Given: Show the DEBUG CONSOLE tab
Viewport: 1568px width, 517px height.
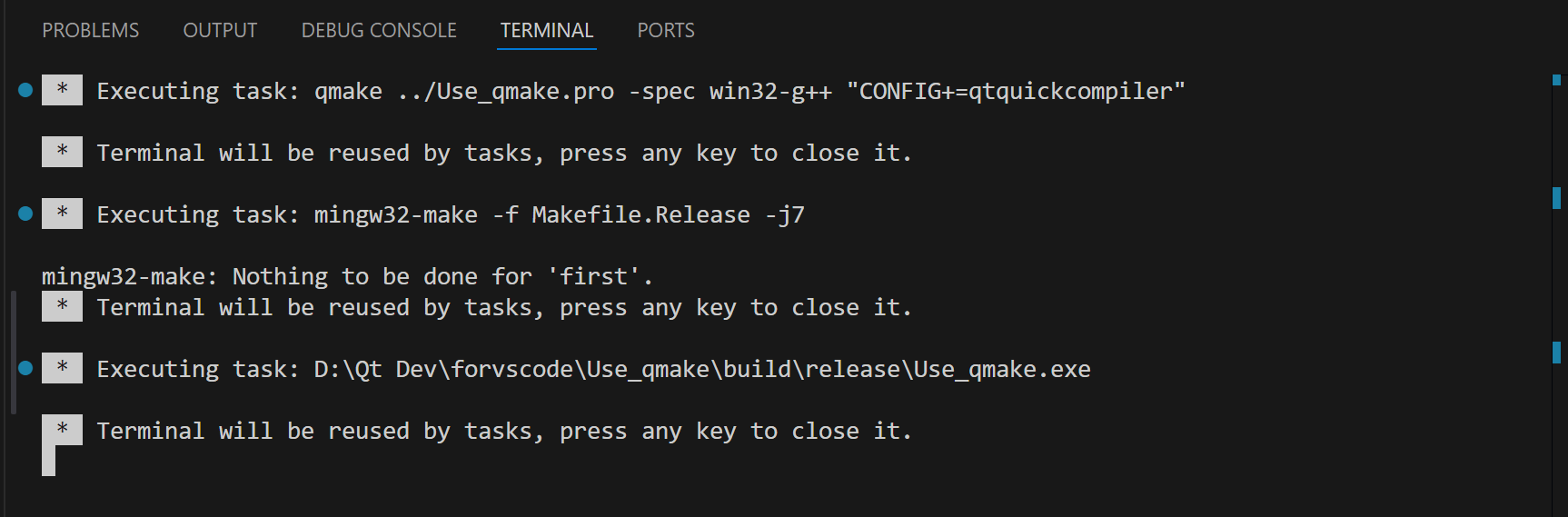Looking at the screenshot, I should [x=379, y=31].
